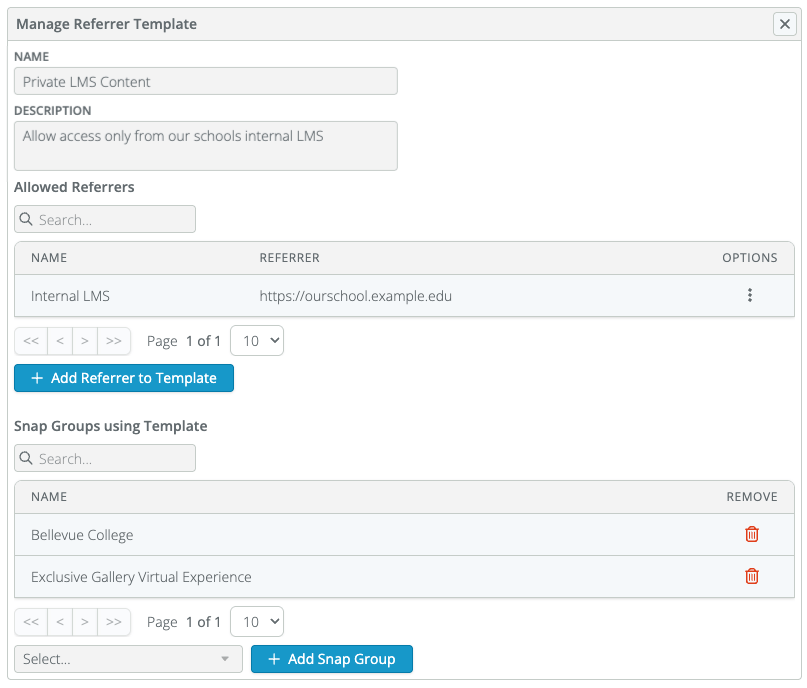Go to last page in referrers pagination
This screenshot has height=688, width=807.
113,340
